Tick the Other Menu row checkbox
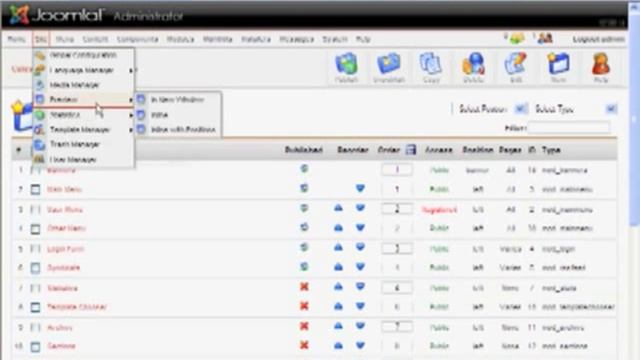Screen dimensions: 640x360 click(36, 229)
